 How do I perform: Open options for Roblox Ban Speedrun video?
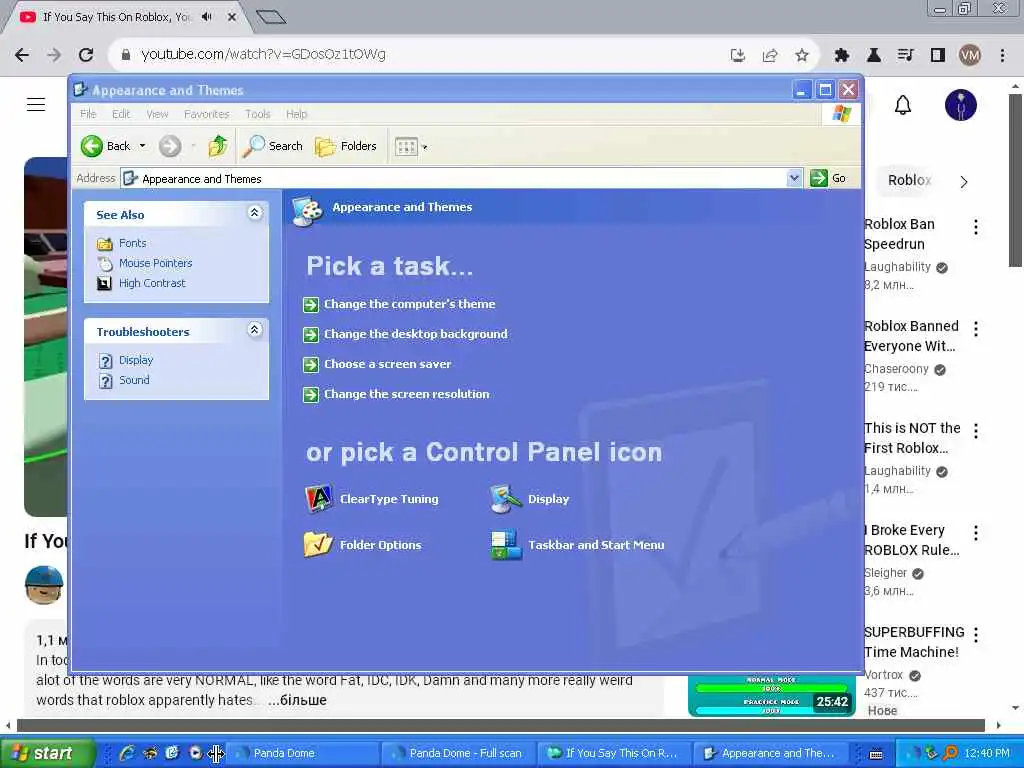[x=976, y=227]
